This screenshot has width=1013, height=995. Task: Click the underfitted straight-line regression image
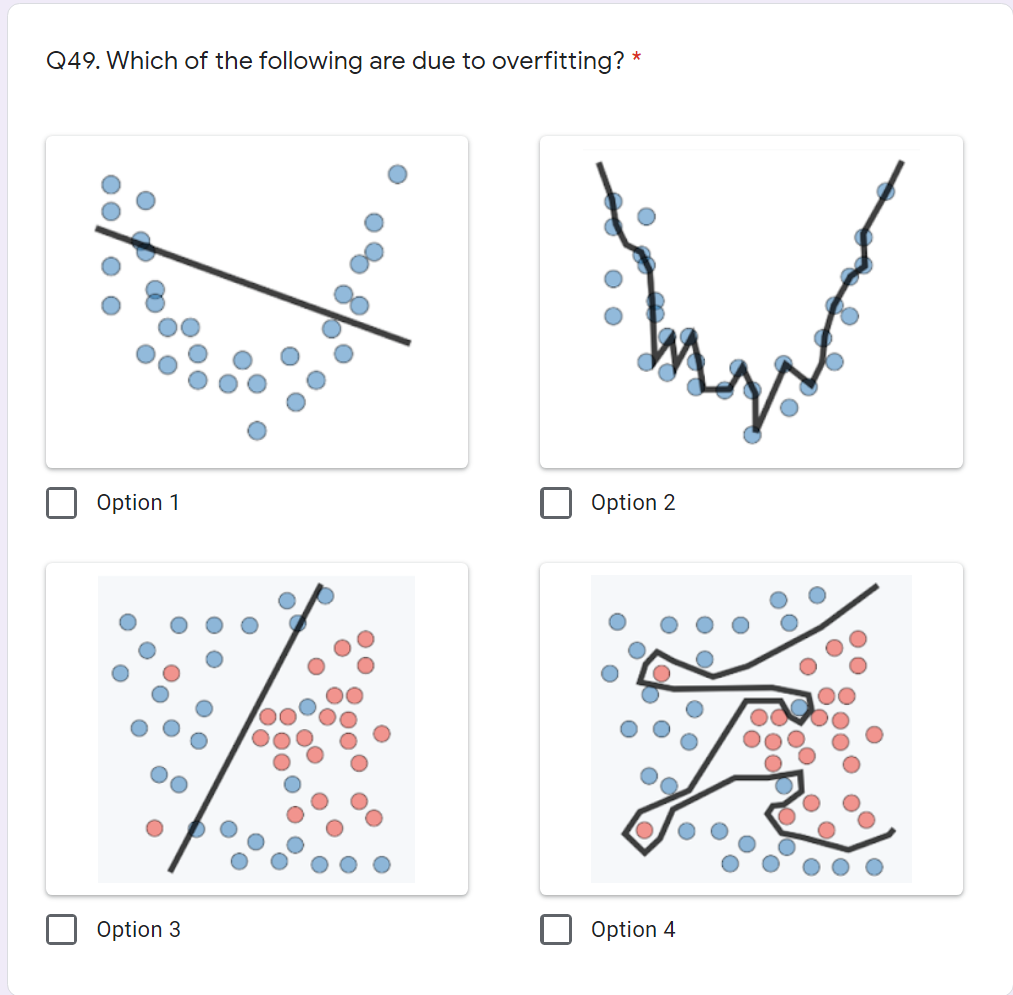(256, 300)
